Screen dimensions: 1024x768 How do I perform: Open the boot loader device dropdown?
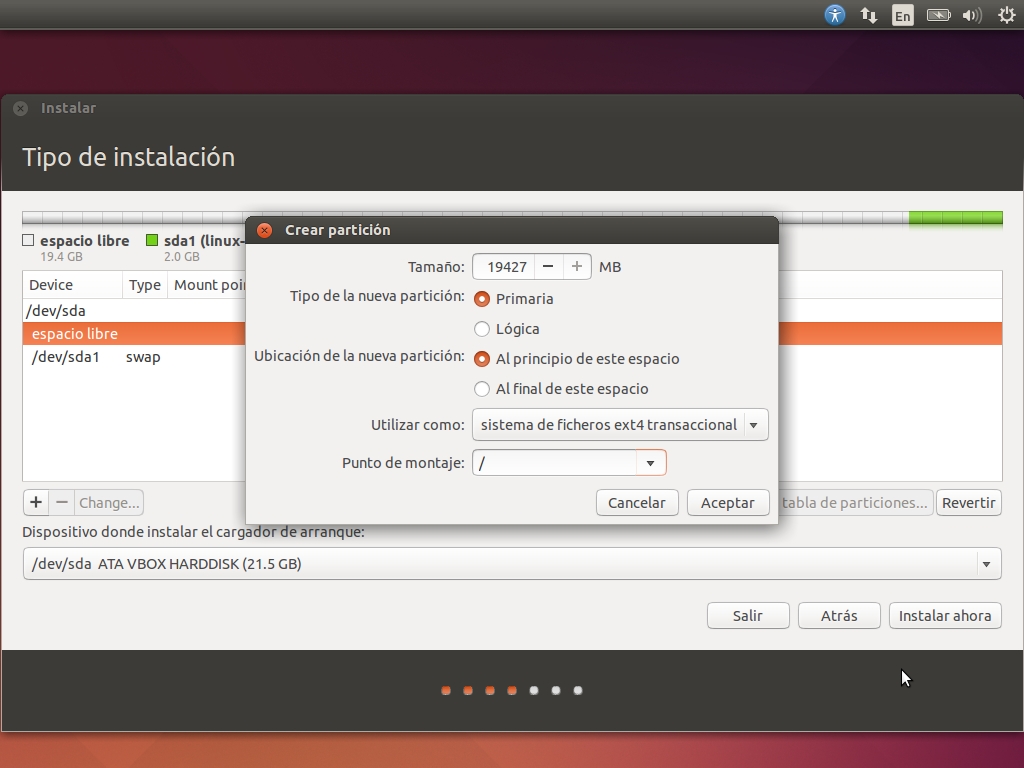click(x=985, y=563)
